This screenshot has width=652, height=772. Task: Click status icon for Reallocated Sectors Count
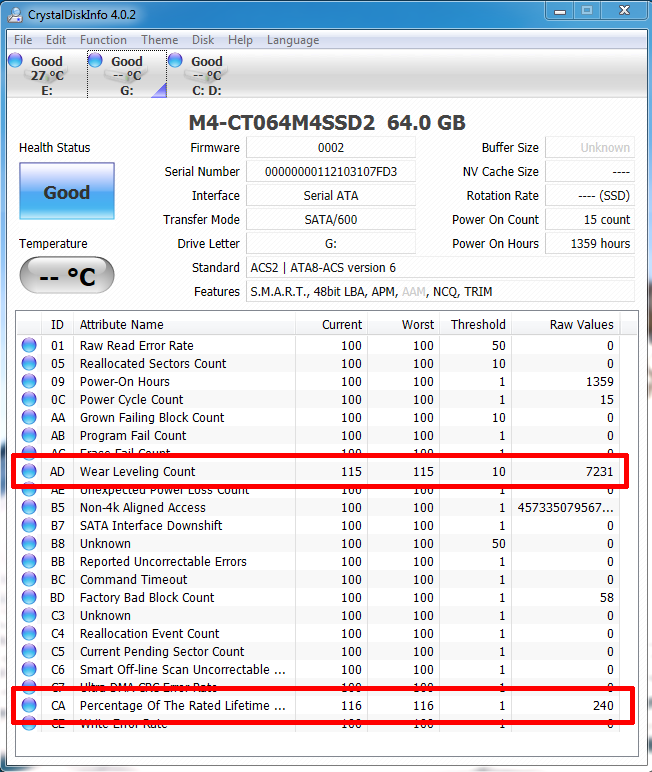tap(29, 363)
